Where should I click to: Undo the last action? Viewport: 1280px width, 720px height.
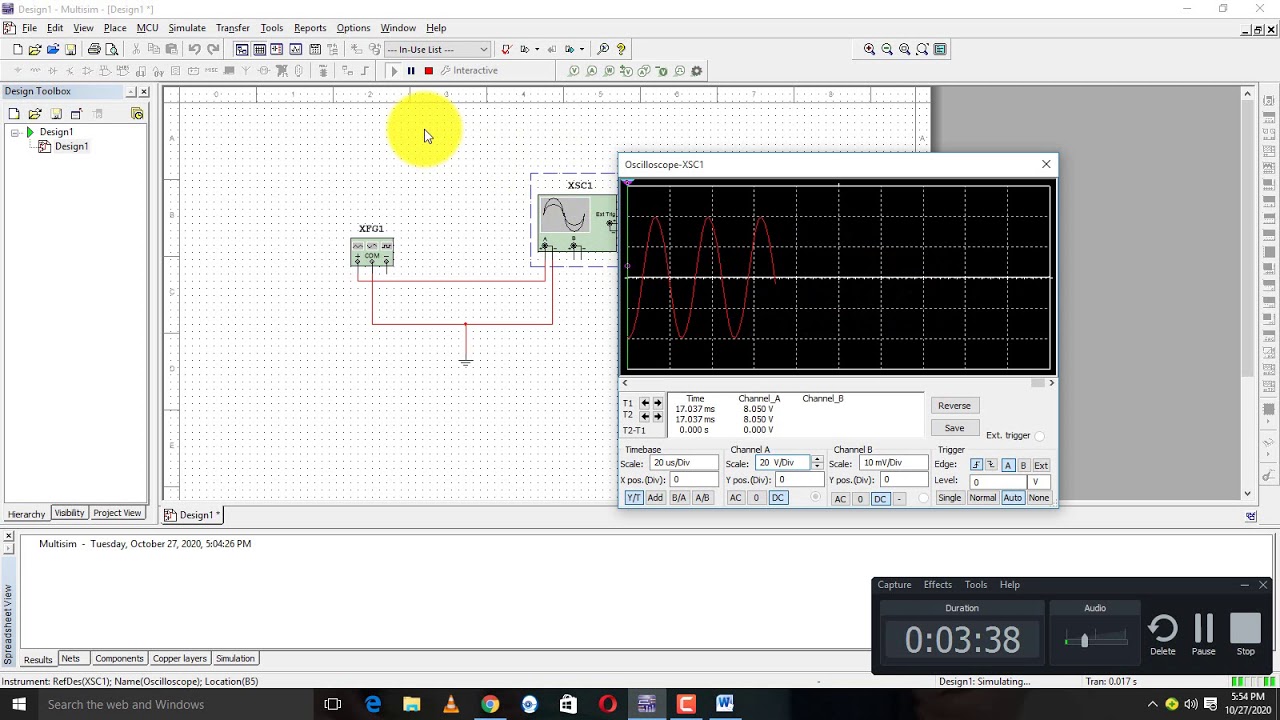point(194,49)
